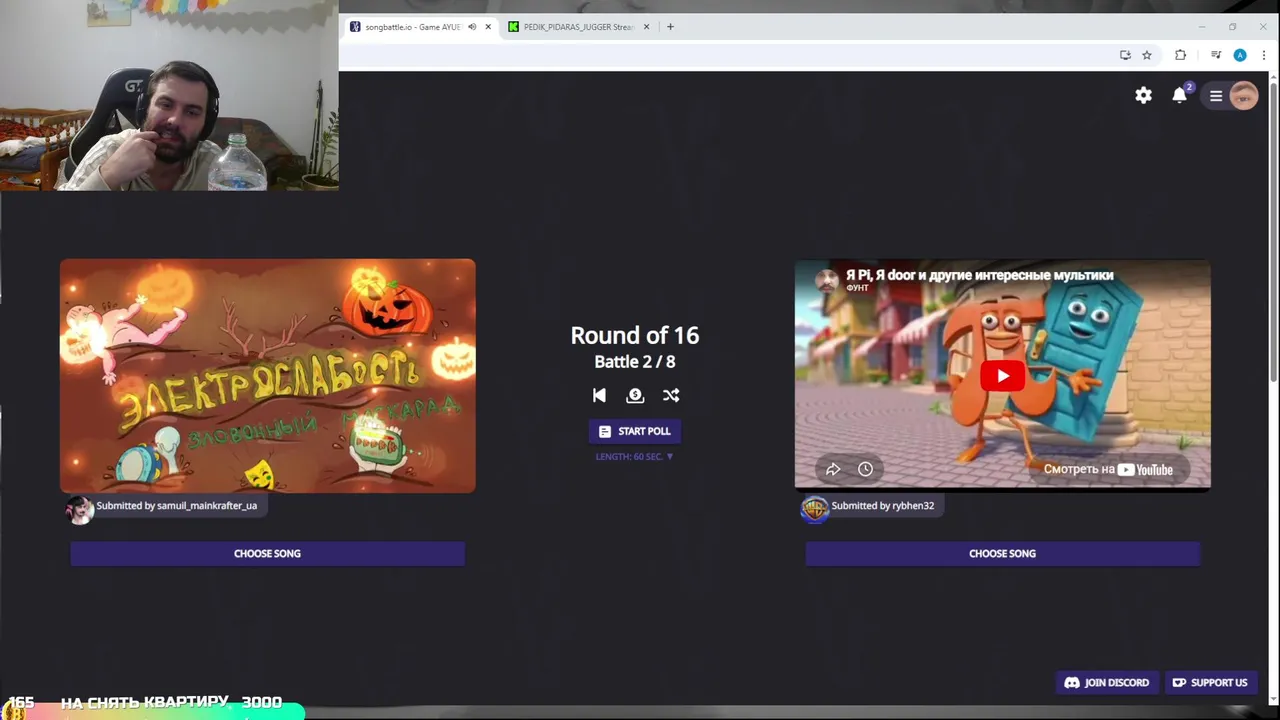The width and height of the screenshot is (1280, 720).
Task: Click the user avatar in songbattle header
Action: [1244, 95]
